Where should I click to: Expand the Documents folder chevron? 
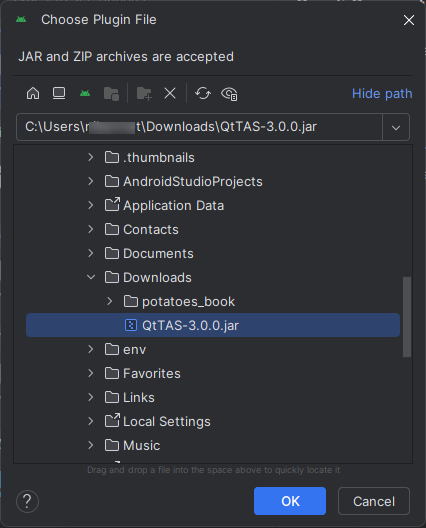coord(91,254)
